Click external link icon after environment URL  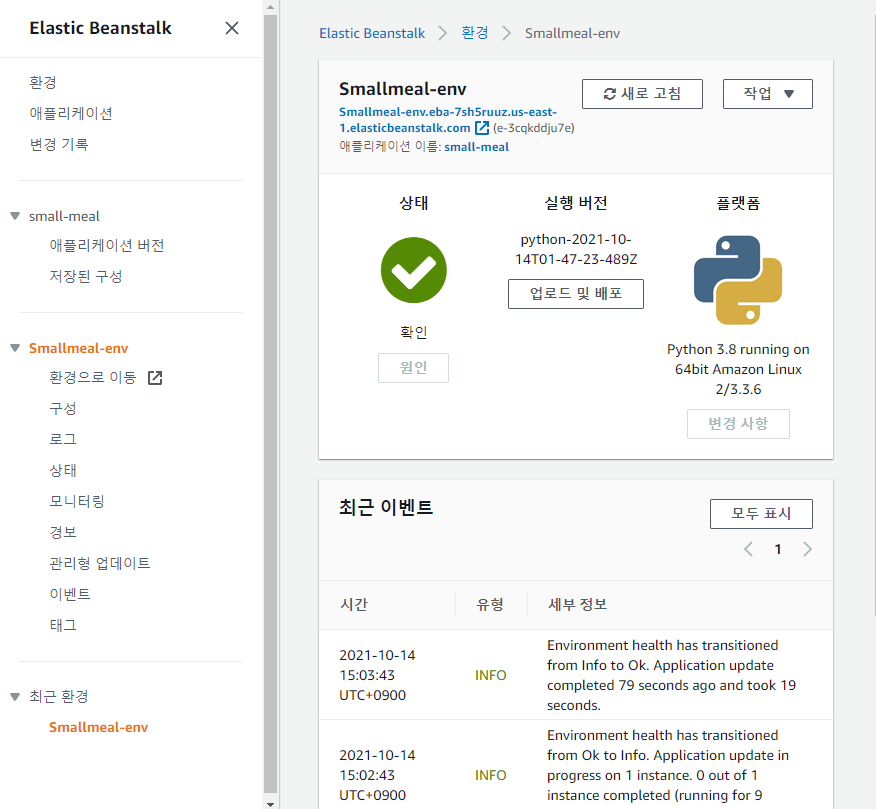482,128
